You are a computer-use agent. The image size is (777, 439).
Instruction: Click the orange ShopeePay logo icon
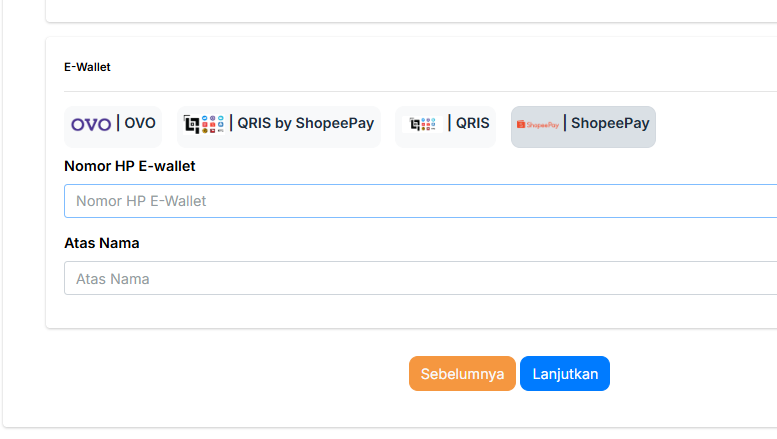coord(537,124)
